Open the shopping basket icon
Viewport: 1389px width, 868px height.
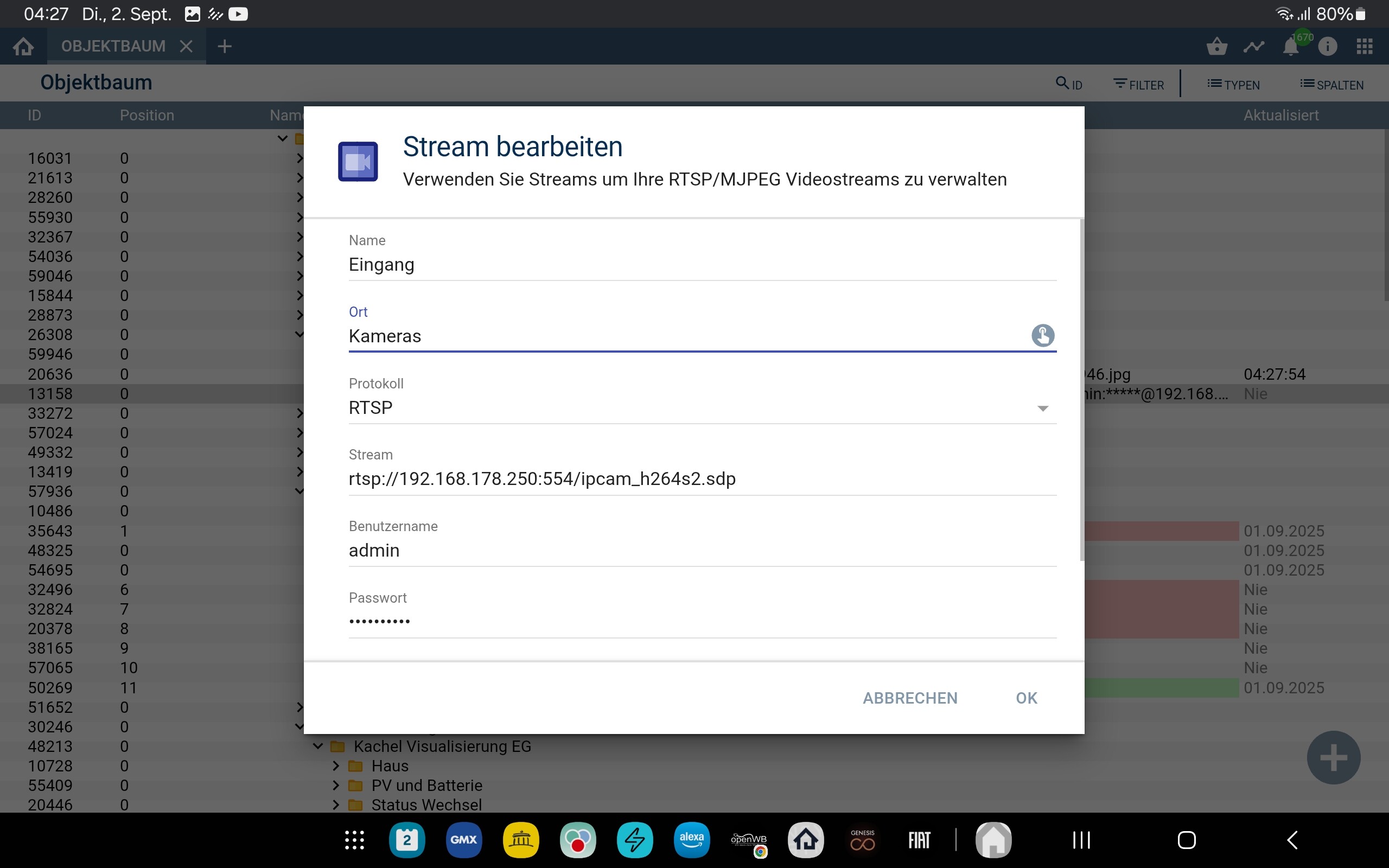(1217, 47)
